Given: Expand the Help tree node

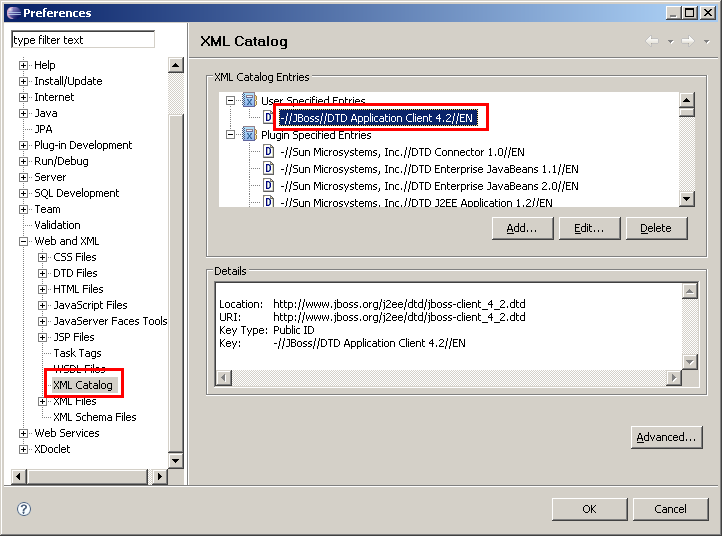Looking at the screenshot, I should click(23, 65).
